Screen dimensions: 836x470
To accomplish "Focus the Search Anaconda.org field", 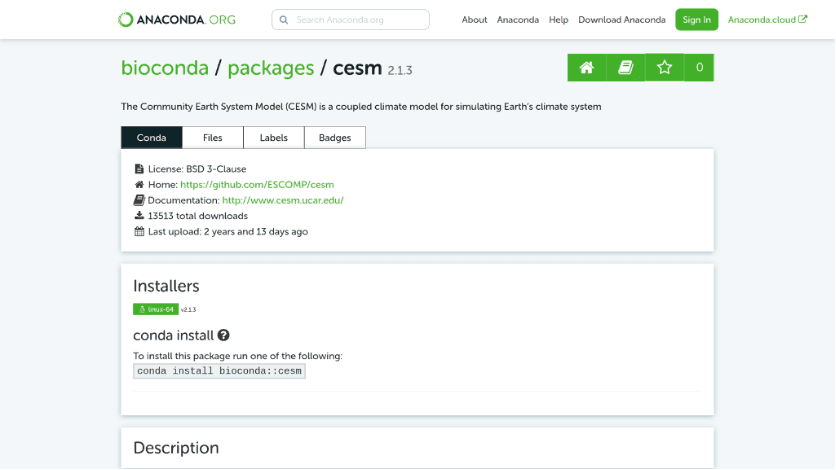I will point(350,20).
